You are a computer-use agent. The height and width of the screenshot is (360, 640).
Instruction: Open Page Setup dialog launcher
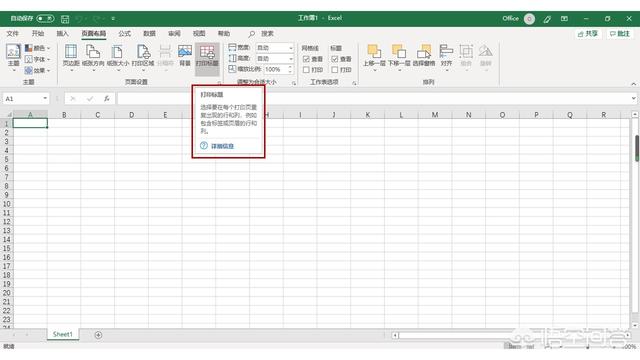click(x=219, y=83)
